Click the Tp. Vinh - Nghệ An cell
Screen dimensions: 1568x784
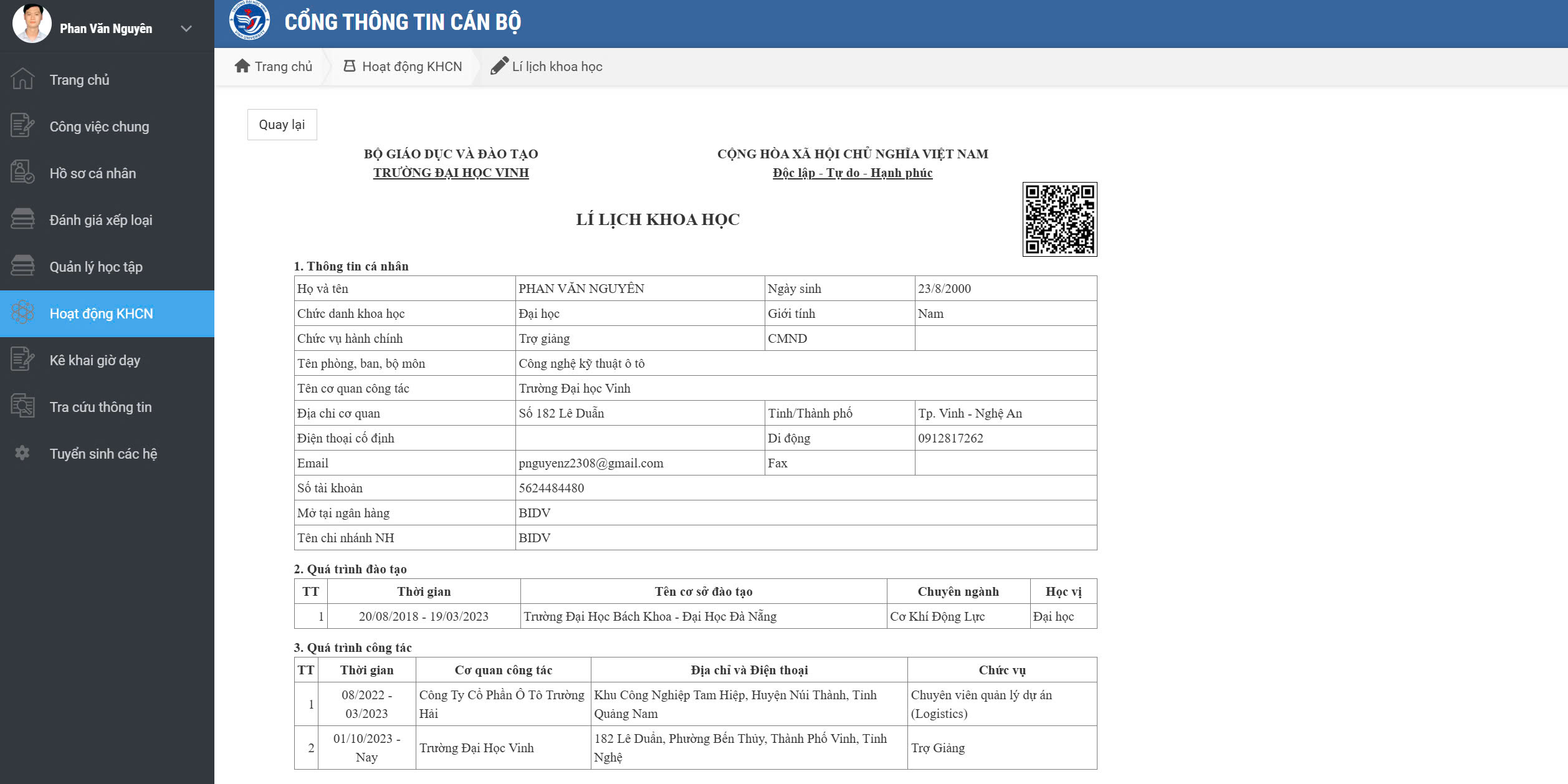click(x=1006, y=413)
